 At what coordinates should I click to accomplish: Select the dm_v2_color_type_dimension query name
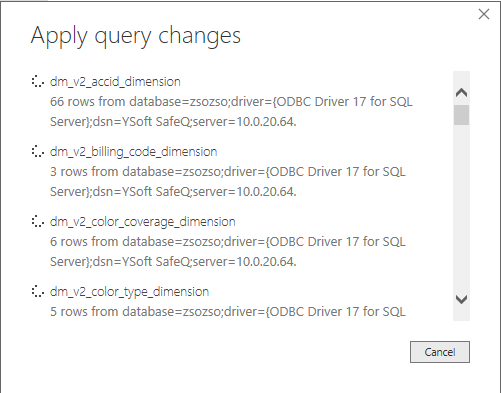click(129, 292)
